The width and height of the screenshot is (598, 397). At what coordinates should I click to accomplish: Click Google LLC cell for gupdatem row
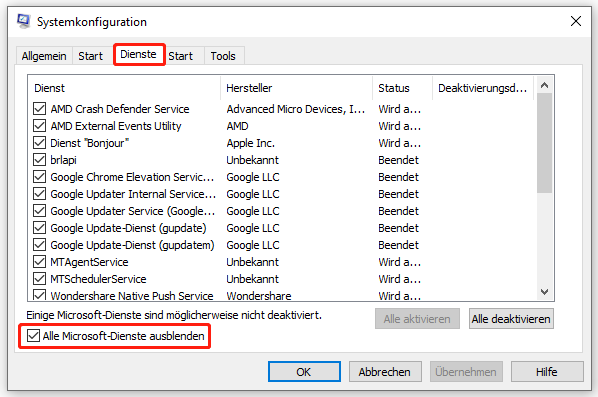click(253, 245)
